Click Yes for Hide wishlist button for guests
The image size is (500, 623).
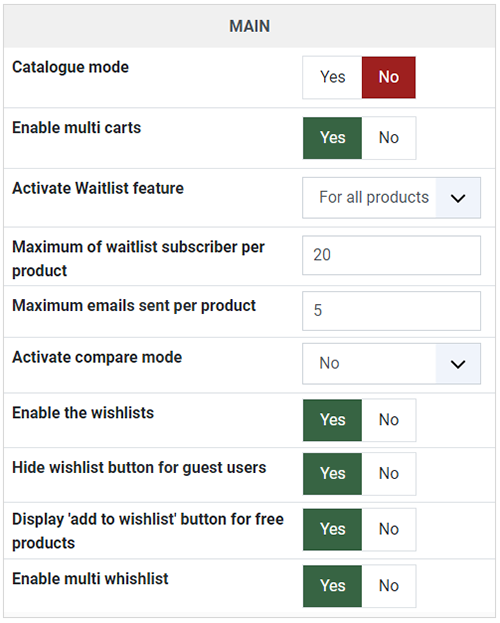(x=332, y=474)
